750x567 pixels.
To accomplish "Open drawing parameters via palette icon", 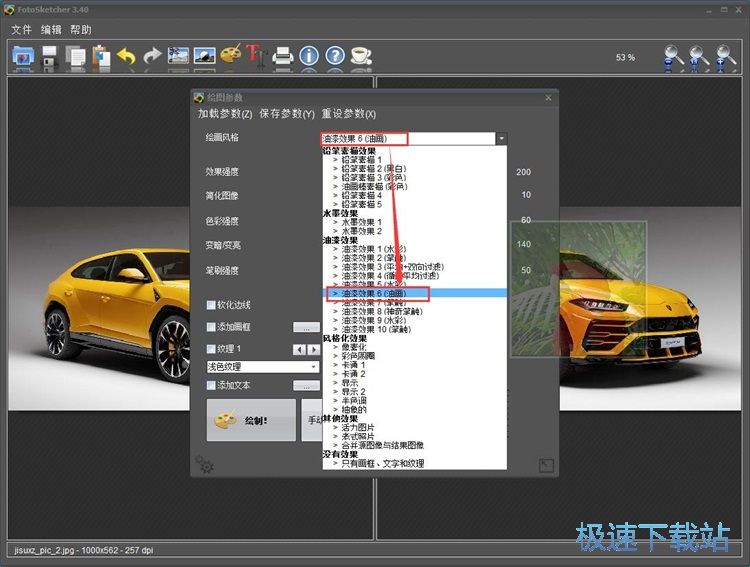I will (x=231, y=56).
